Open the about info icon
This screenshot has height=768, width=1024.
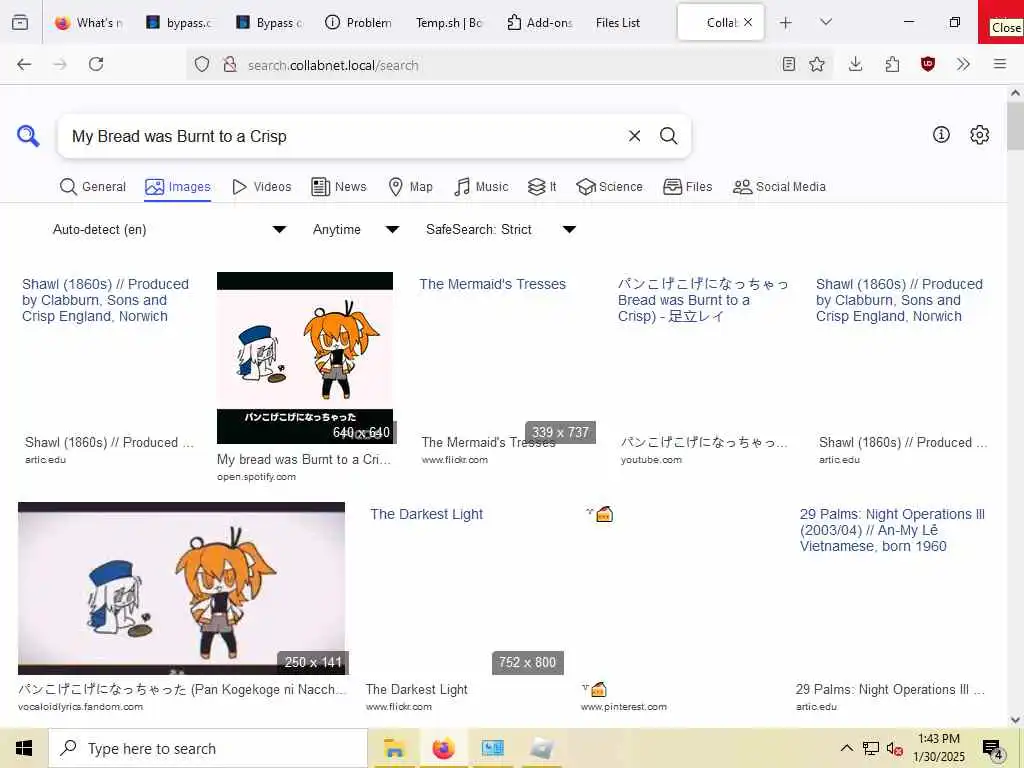(x=941, y=135)
